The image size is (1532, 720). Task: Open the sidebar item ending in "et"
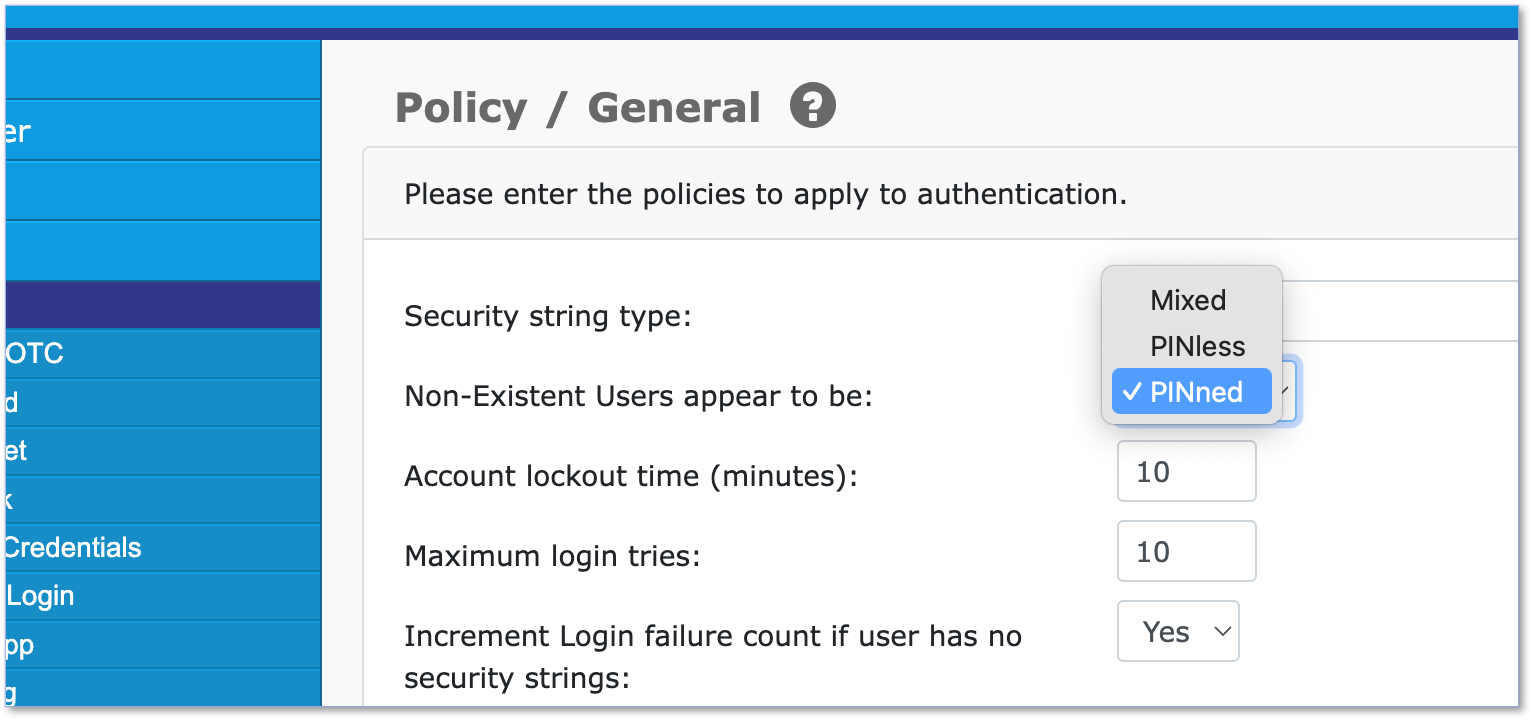[x=162, y=451]
